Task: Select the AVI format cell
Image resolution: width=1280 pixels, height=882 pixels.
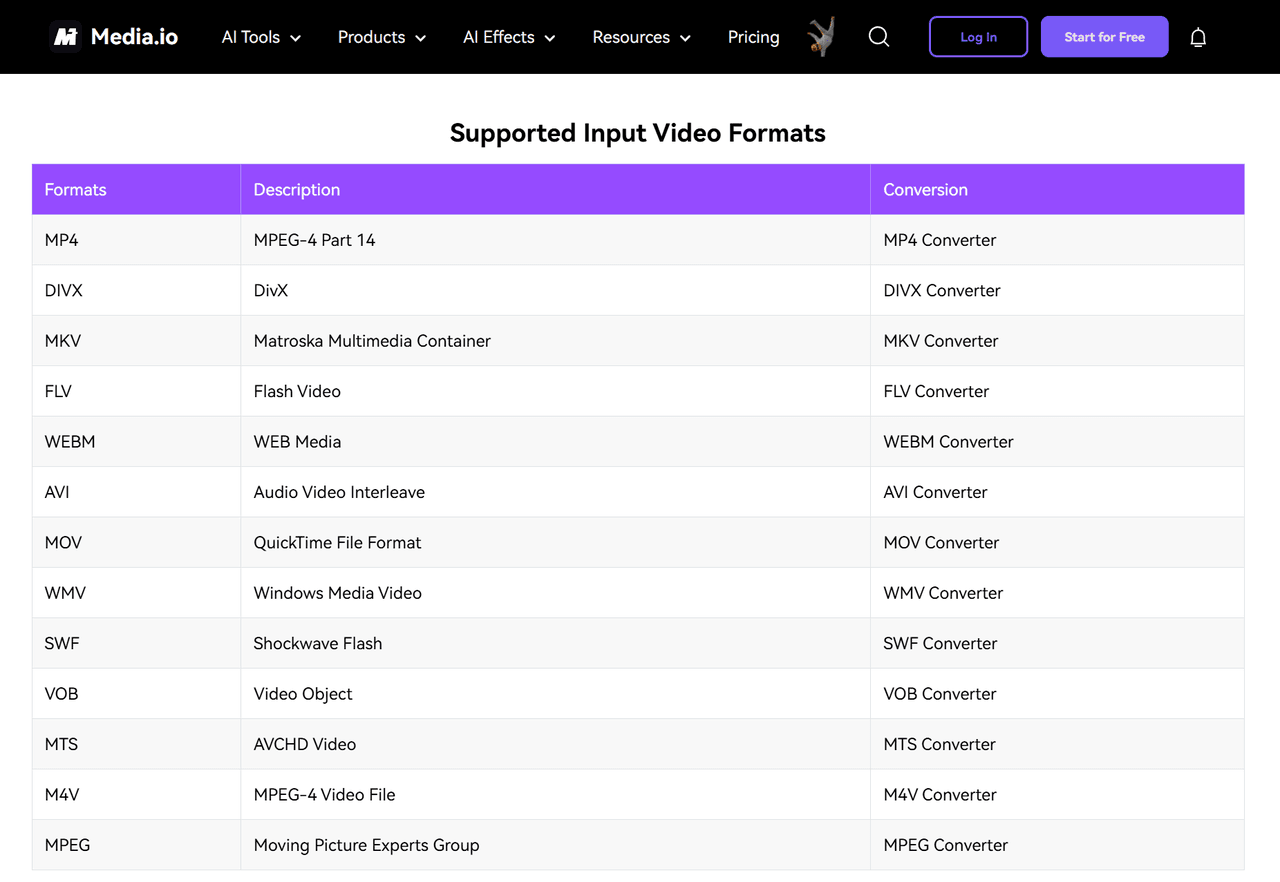Action: (136, 492)
